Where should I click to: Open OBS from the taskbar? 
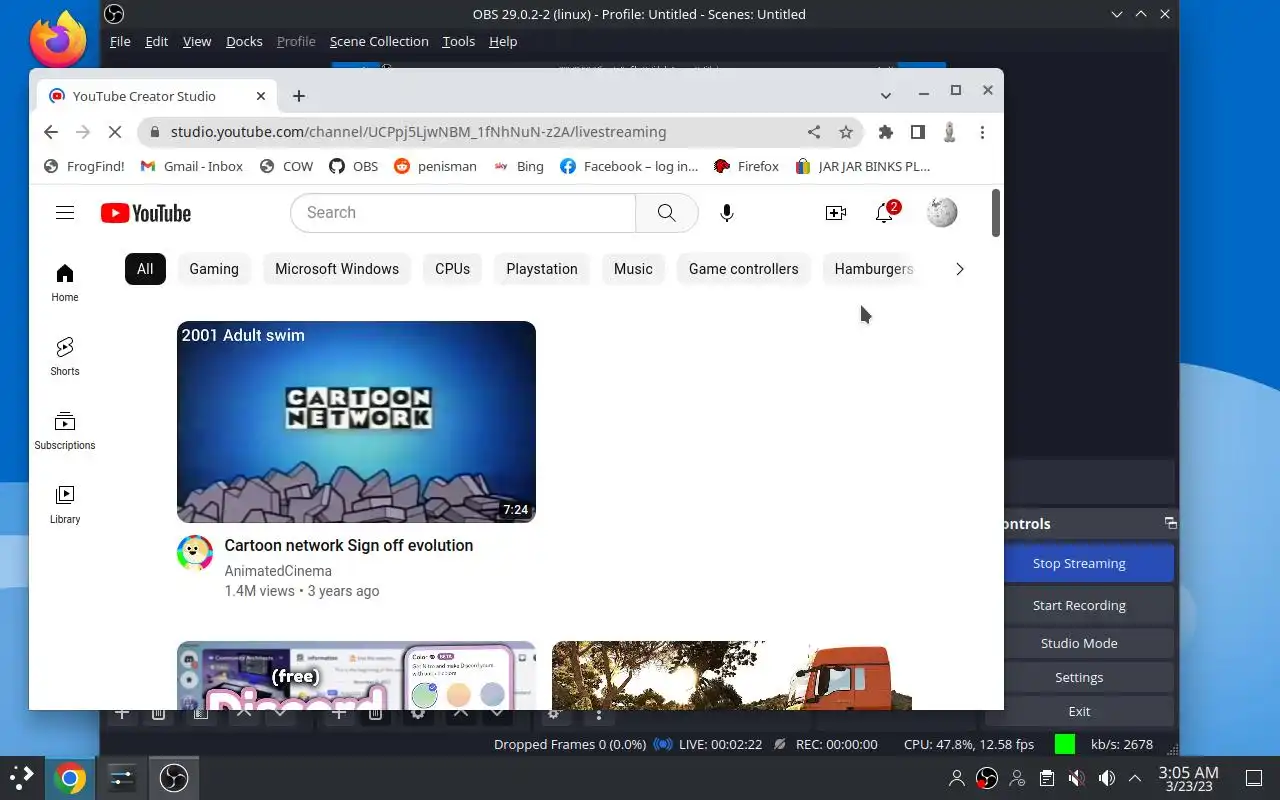point(174,778)
